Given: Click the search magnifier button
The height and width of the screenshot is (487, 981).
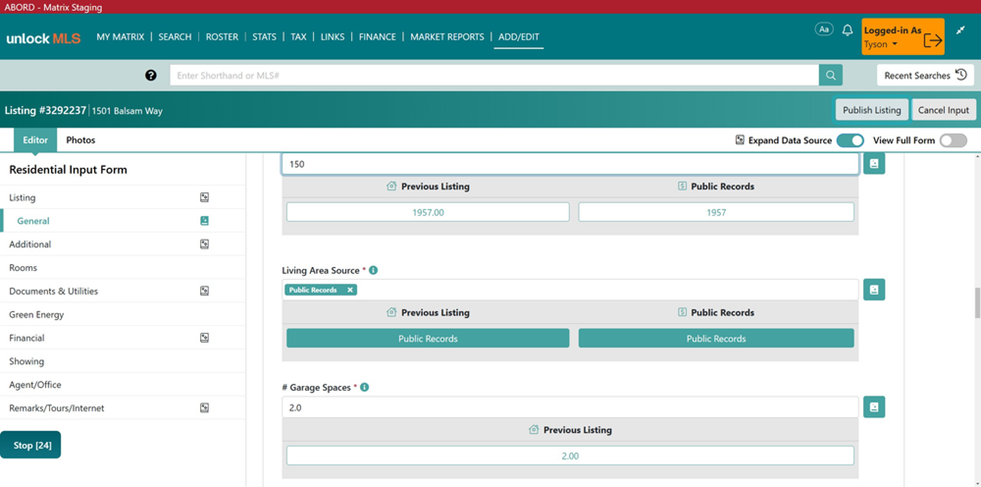Looking at the screenshot, I should (x=830, y=75).
